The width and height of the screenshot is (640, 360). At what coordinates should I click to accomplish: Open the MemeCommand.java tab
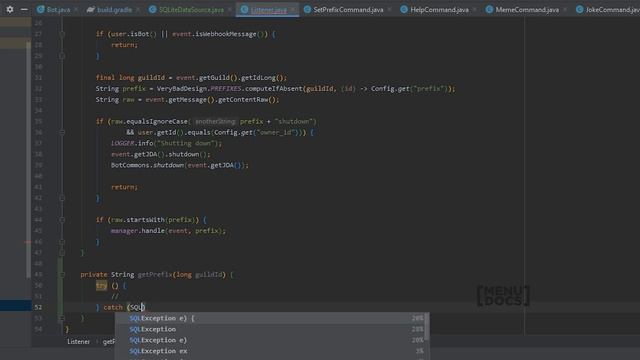coord(527,9)
